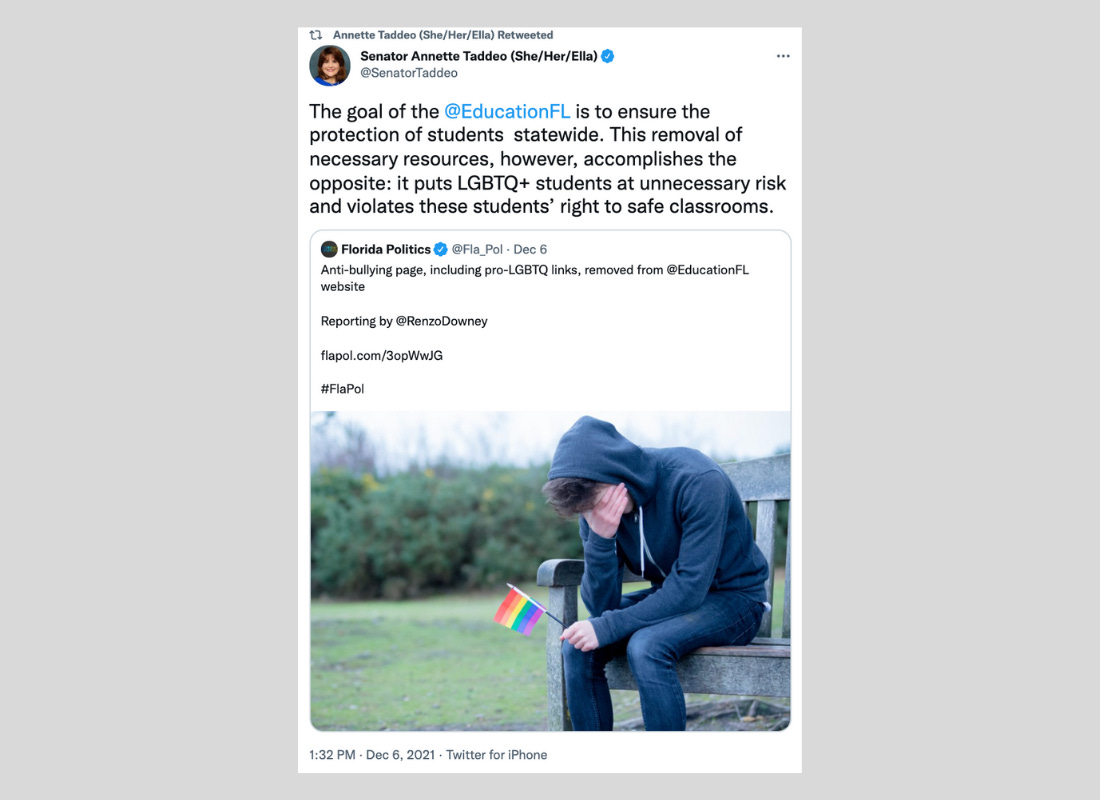Click the #FlaPol hashtag
The image size is (1100, 800).
tap(342, 389)
